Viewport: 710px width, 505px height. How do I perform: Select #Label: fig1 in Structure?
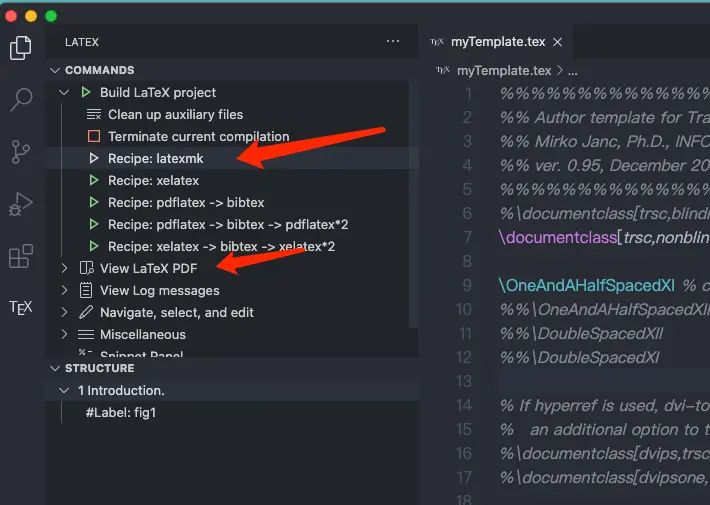pos(121,413)
